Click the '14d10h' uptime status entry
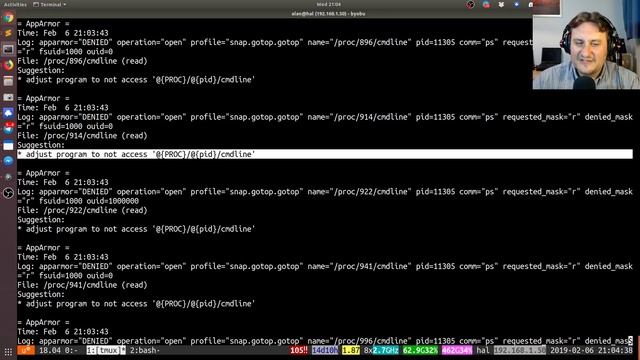This screenshot has height=360, width=640. [325, 350]
